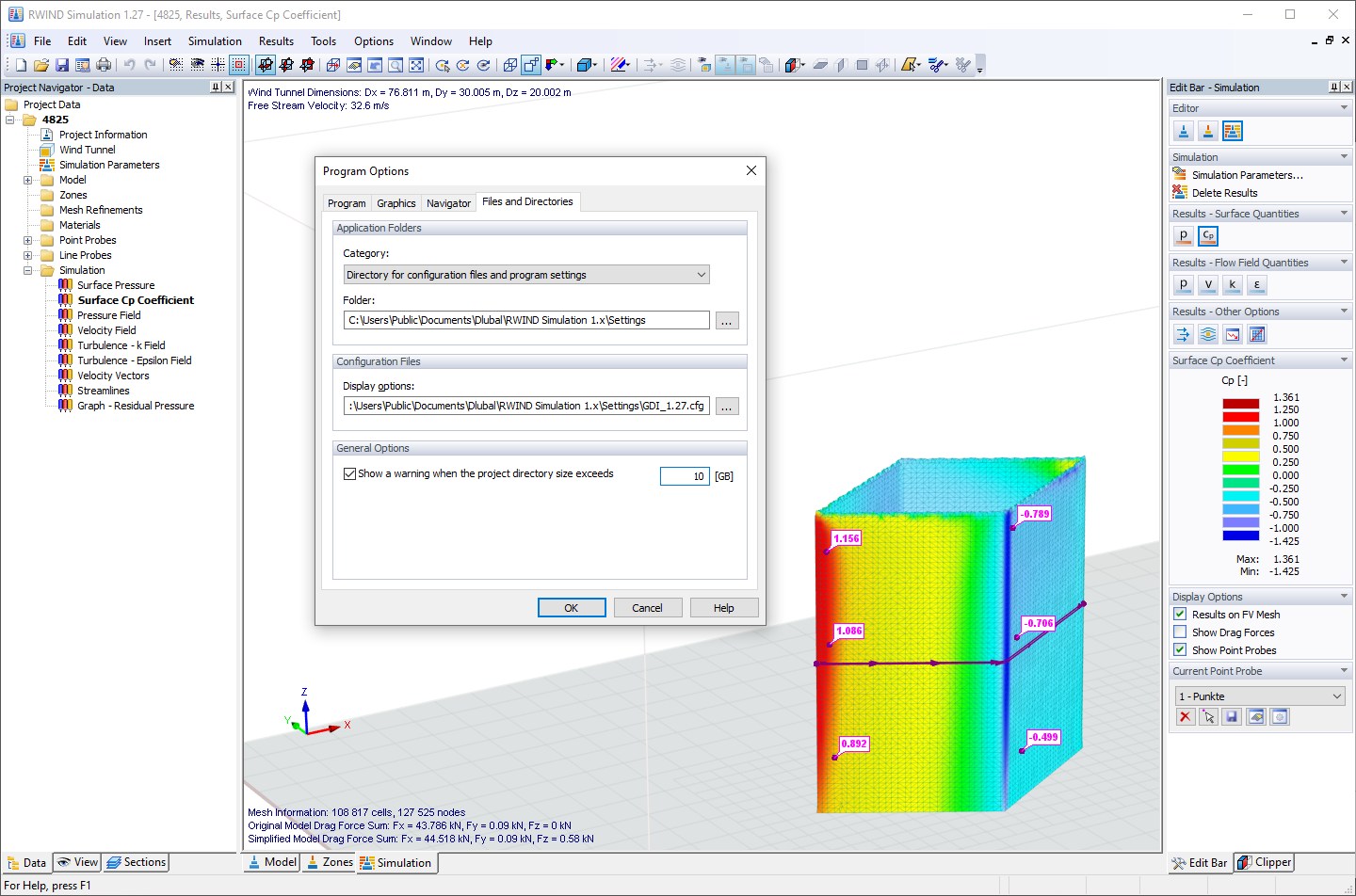Click the orange Editor zones icon
Screen dimensions: 1356x896
1208,131
